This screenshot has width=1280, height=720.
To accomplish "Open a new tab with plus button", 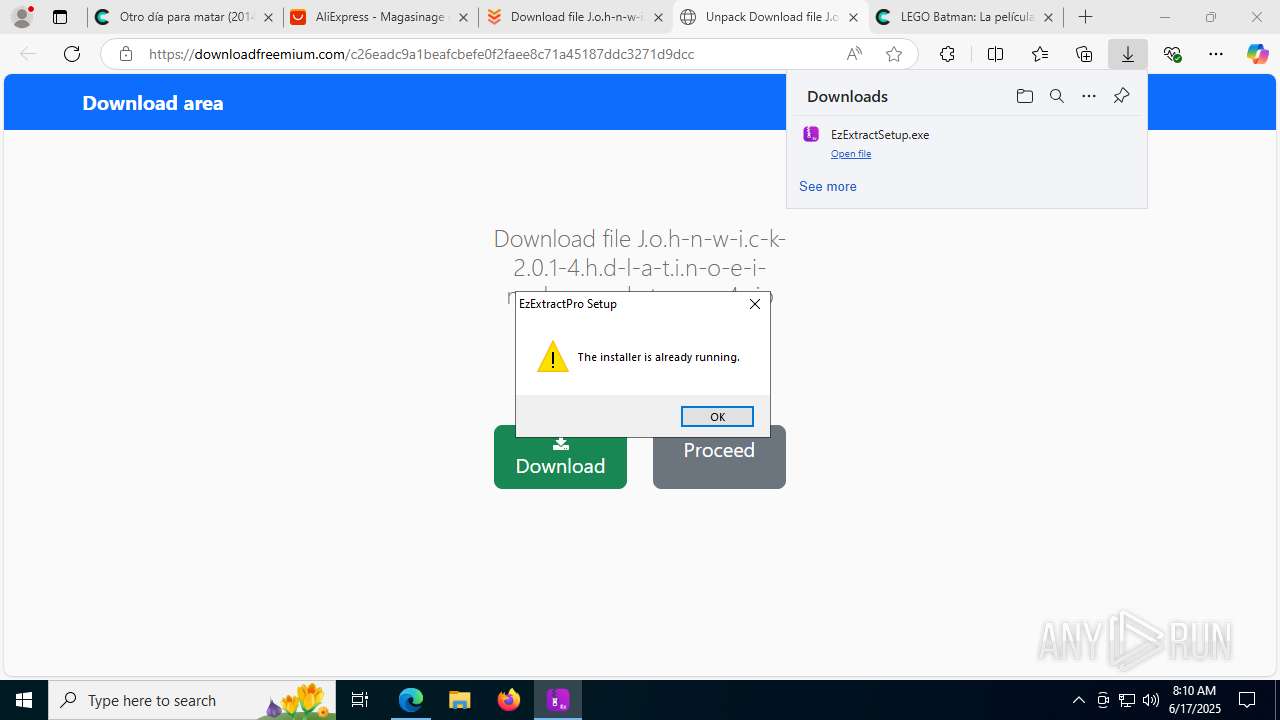I will (x=1085, y=17).
